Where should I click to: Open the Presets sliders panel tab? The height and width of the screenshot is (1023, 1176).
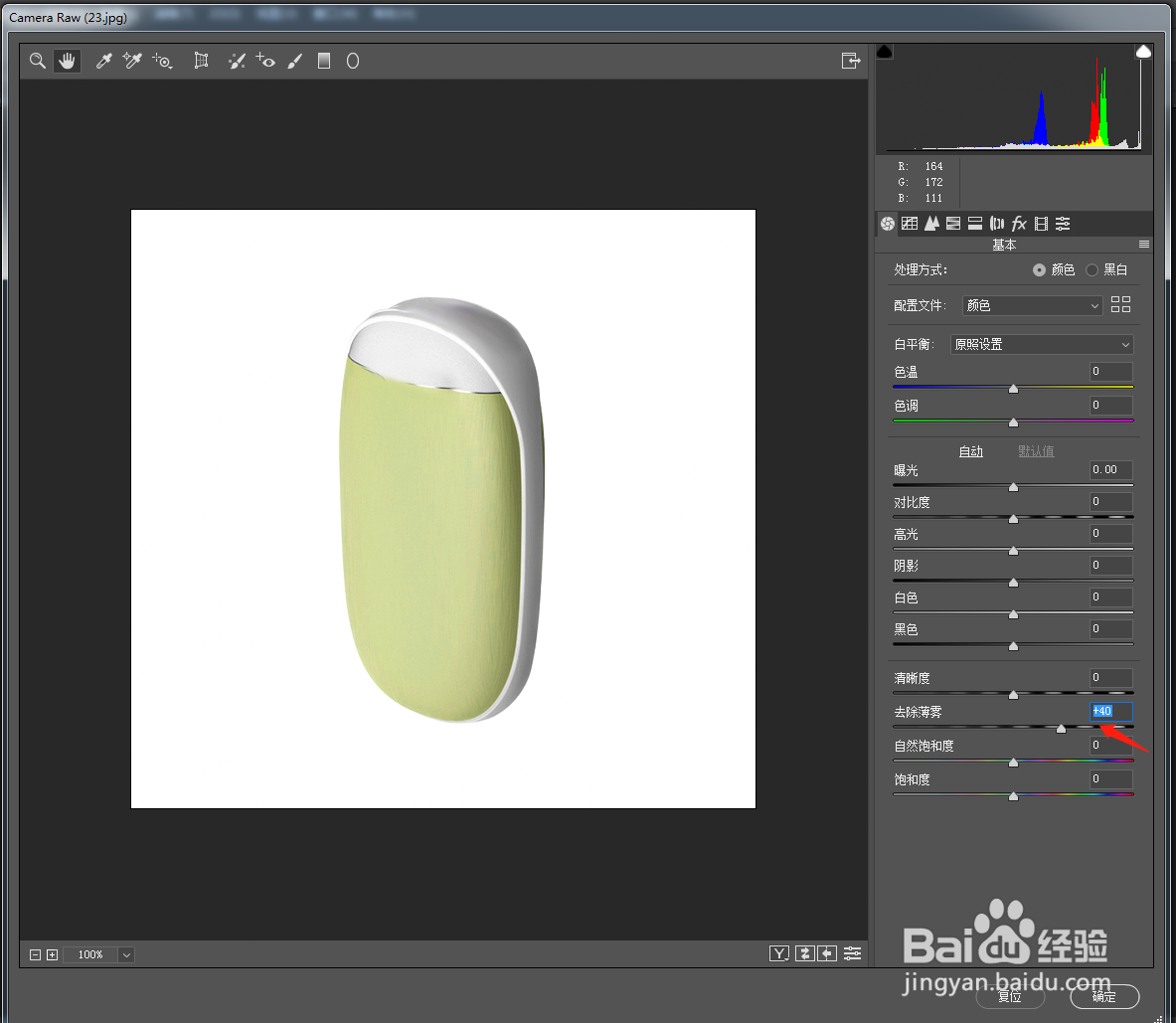[x=1063, y=224]
